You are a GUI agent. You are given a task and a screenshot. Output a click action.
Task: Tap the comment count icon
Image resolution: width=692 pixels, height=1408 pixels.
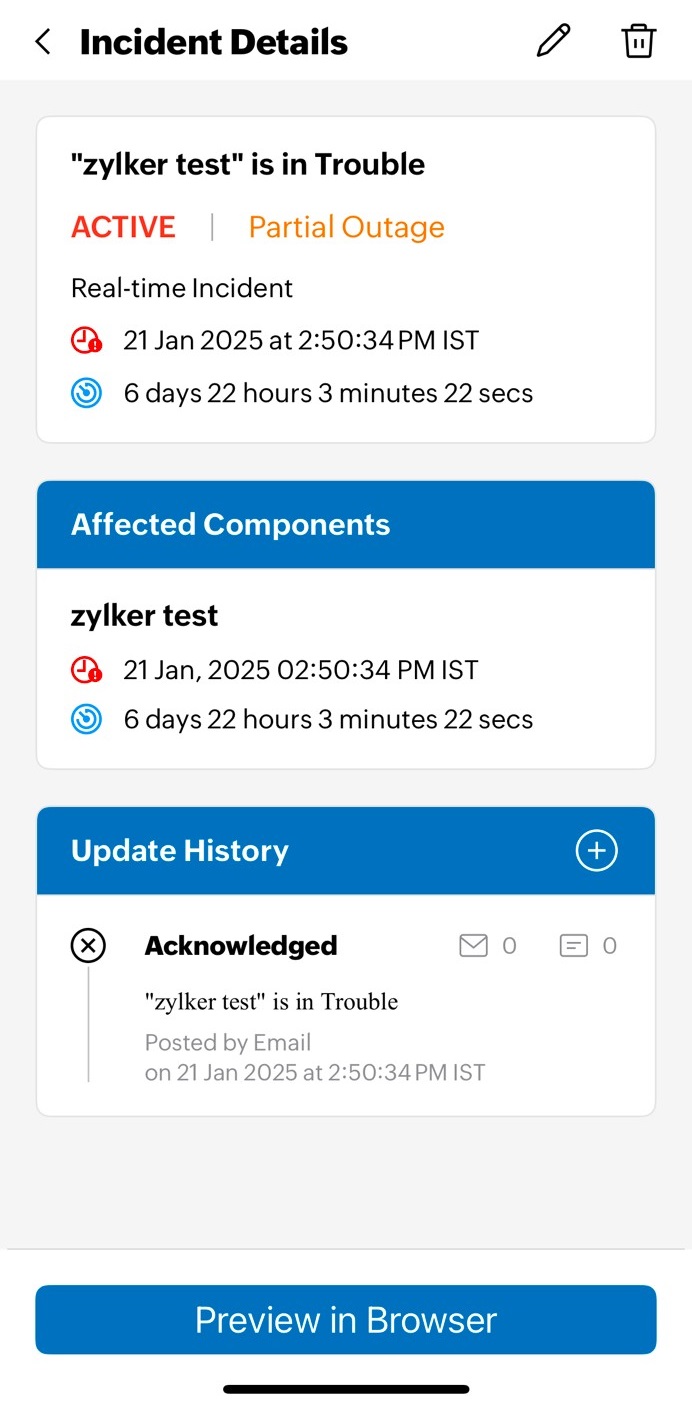click(x=573, y=945)
